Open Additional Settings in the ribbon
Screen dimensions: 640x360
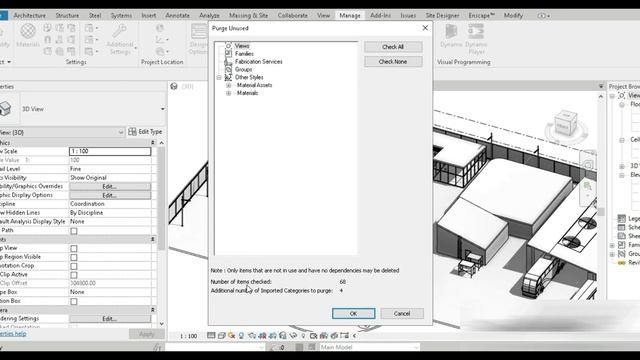click(x=120, y=39)
